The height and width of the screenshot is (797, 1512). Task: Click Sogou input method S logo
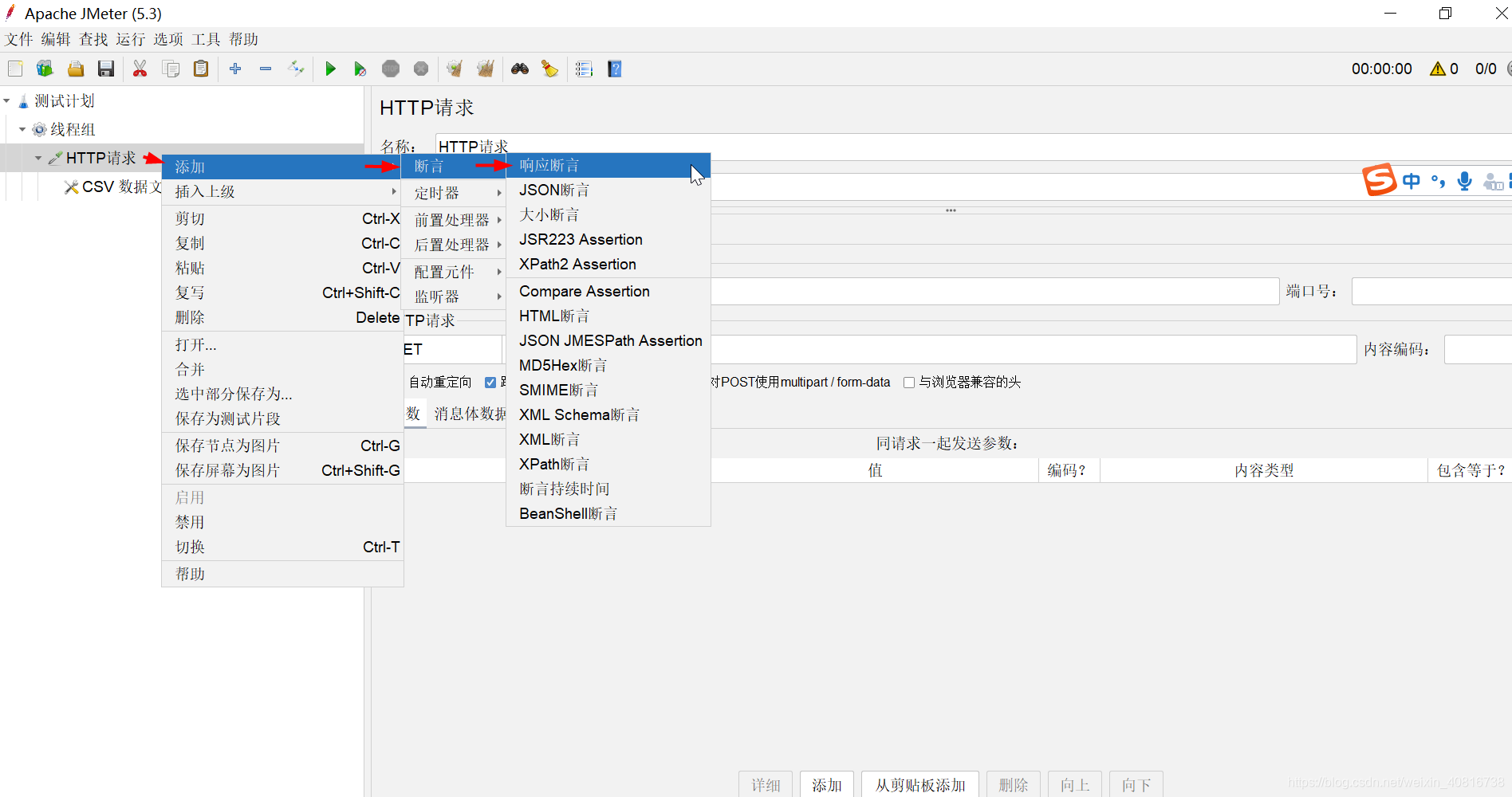coord(1380,179)
